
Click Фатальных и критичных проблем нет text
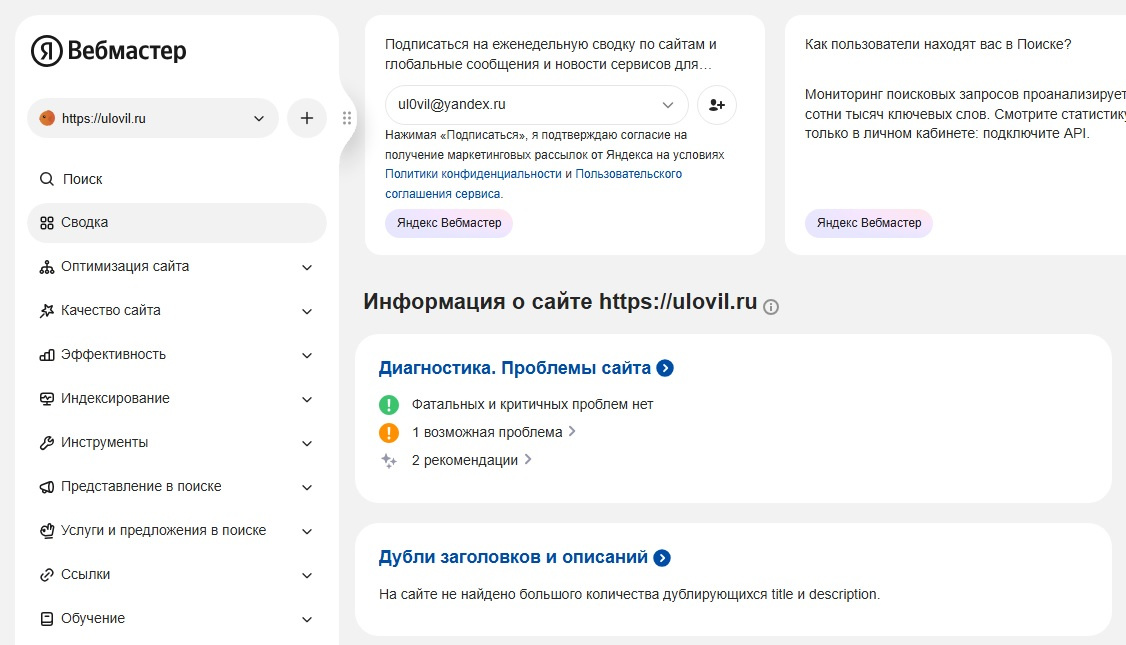tap(532, 404)
